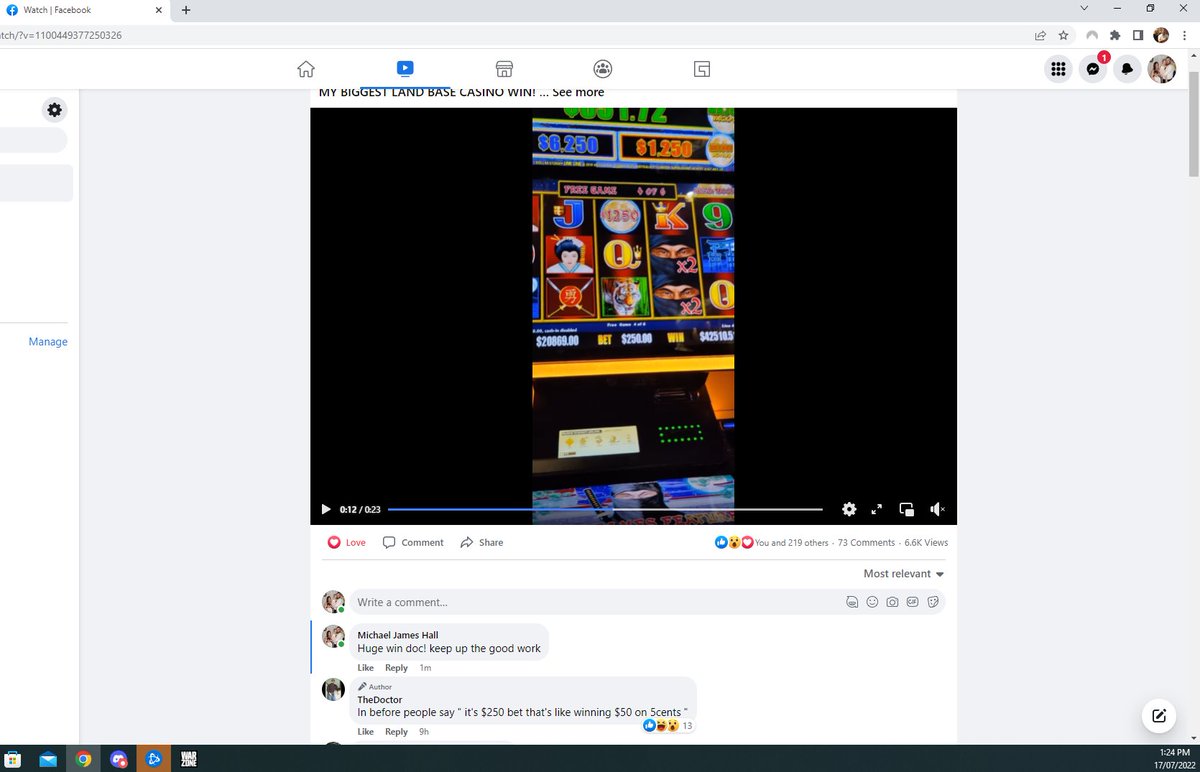The width and height of the screenshot is (1200, 772).
Task: Add a GIF to the comment
Action: [x=912, y=602]
